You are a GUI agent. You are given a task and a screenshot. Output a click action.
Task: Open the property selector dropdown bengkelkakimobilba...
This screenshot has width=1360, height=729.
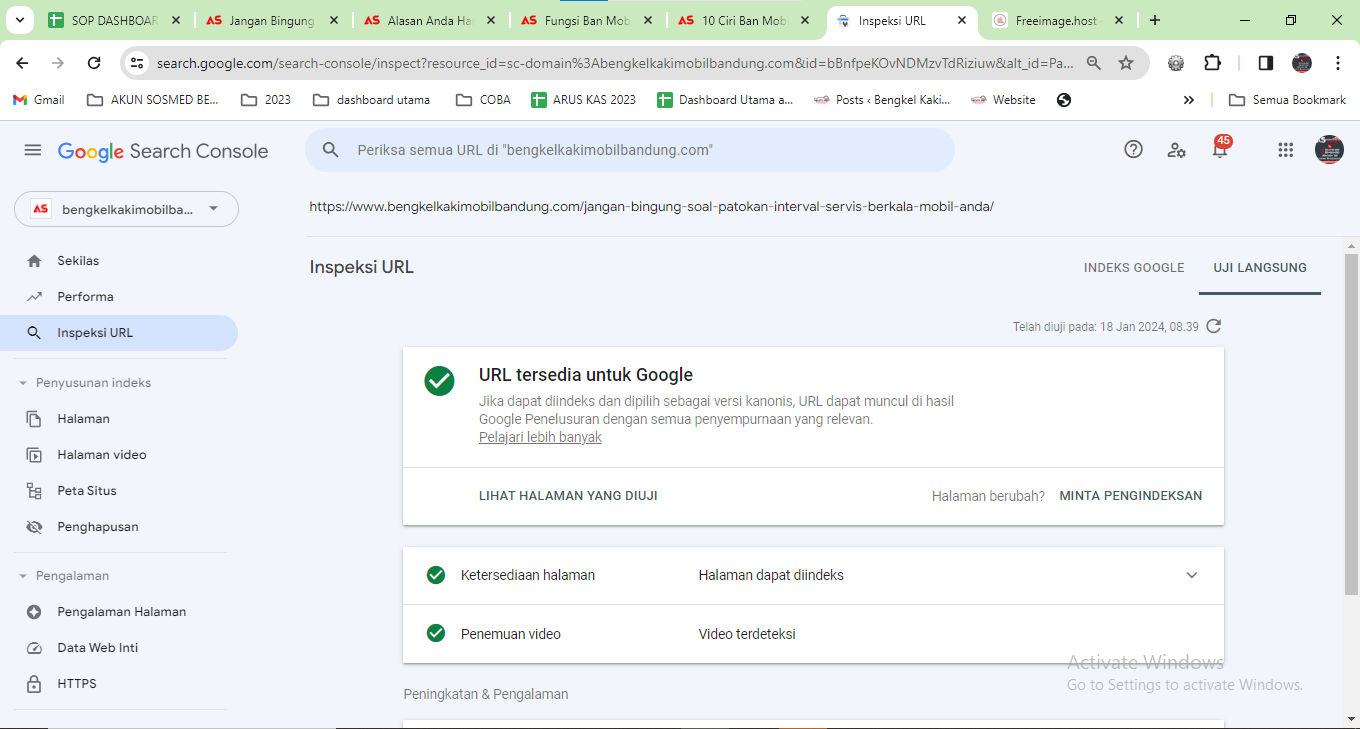click(x=126, y=209)
